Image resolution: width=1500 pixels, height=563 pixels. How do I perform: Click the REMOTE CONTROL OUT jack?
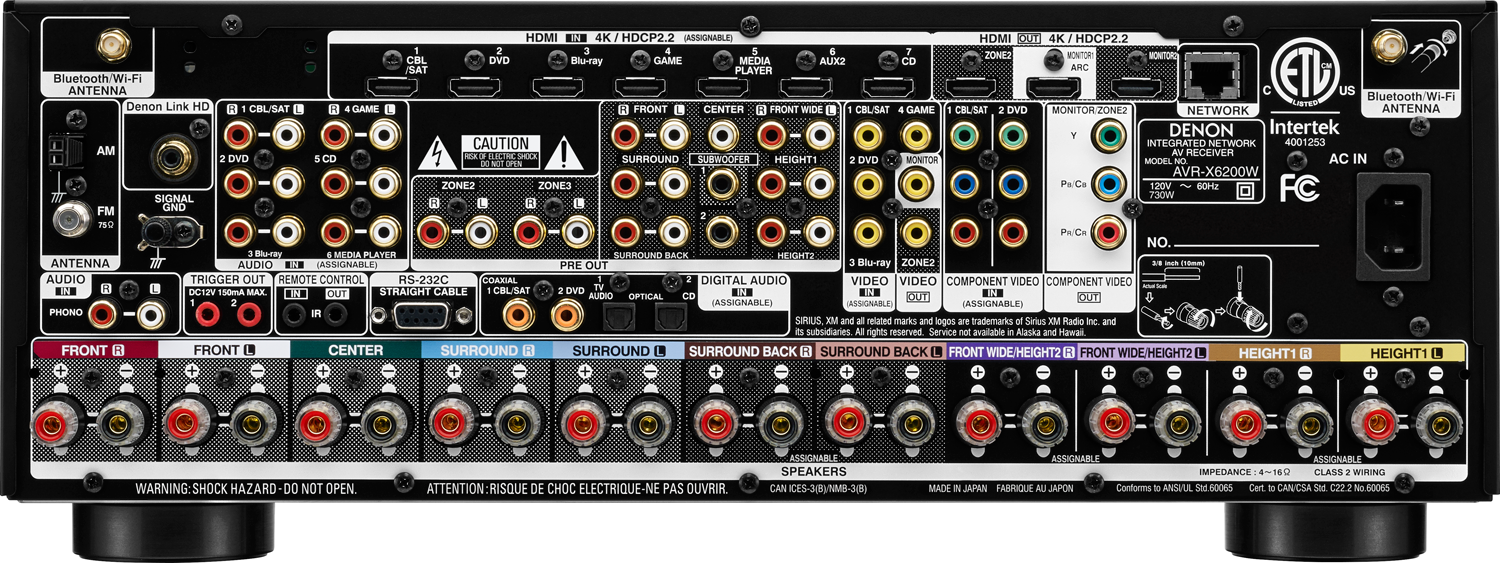click(337, 316)
